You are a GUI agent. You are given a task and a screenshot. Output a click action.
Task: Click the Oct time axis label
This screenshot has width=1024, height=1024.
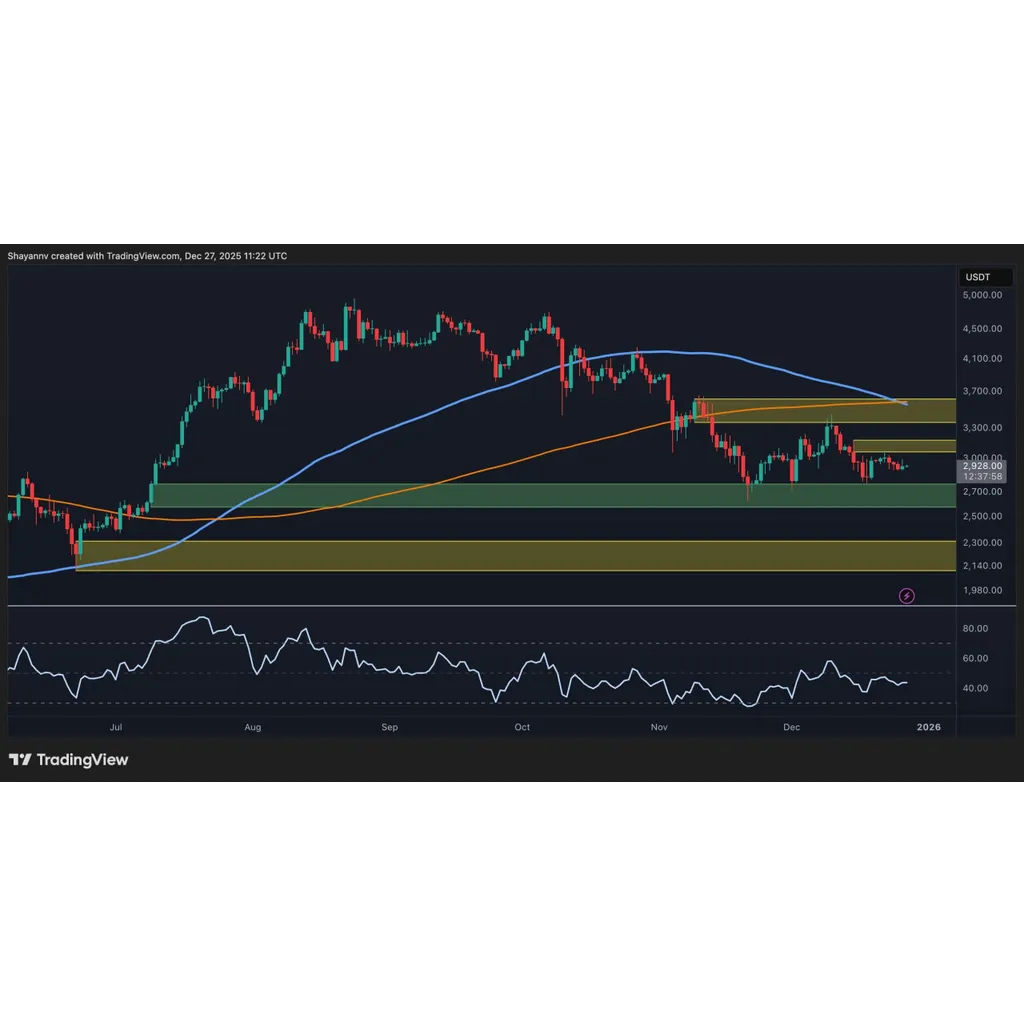click(x=522, y=727)
